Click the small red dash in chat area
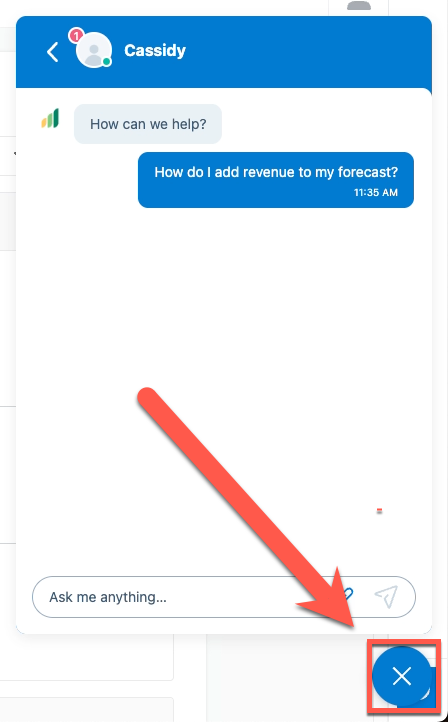 click(x=379, y=510)
